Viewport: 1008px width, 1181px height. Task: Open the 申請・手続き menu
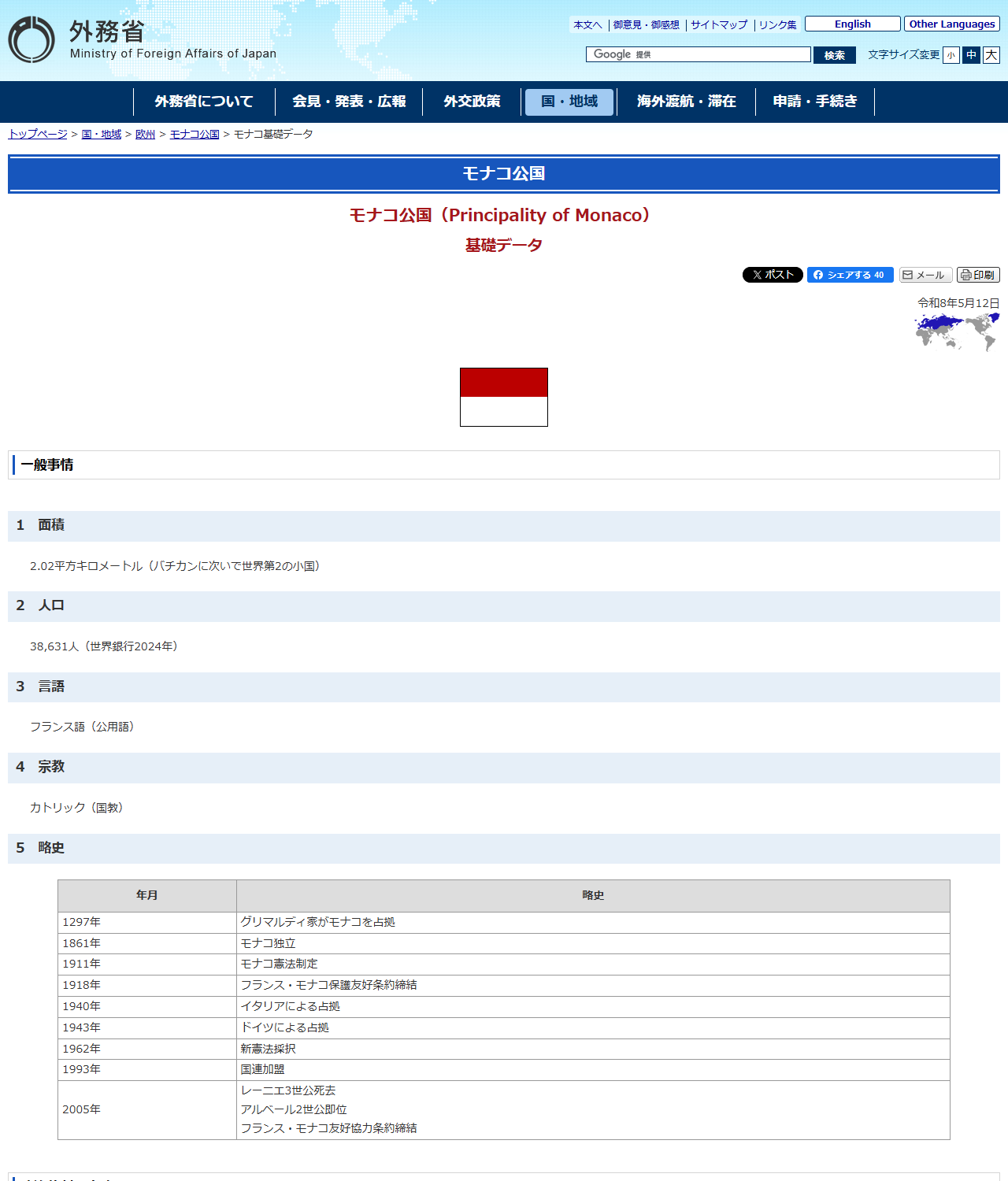click(815, 102)
